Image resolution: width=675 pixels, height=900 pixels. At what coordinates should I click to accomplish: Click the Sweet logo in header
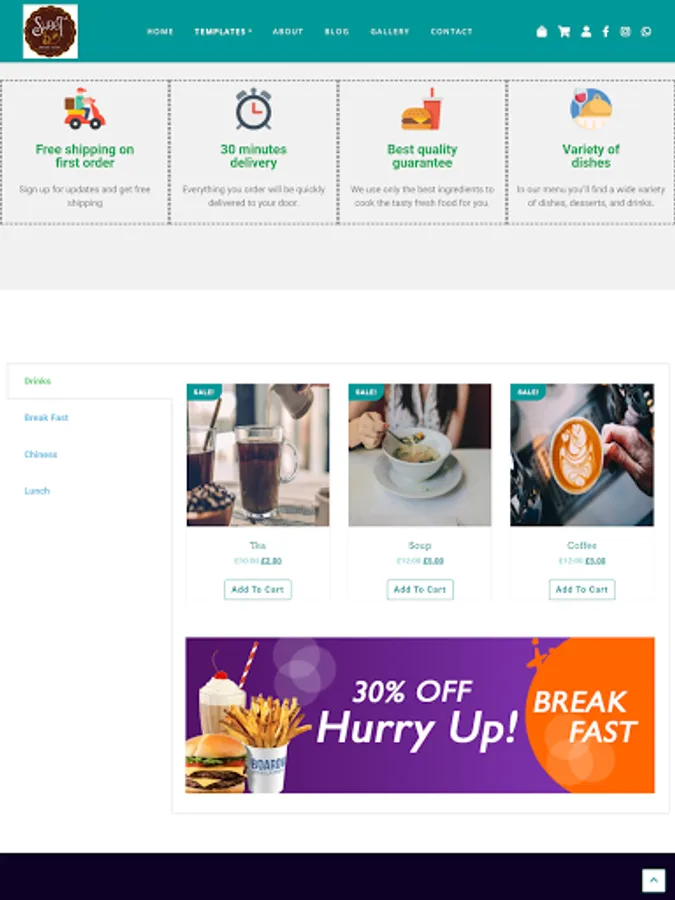pyautogui.click(x=51, y=32)
